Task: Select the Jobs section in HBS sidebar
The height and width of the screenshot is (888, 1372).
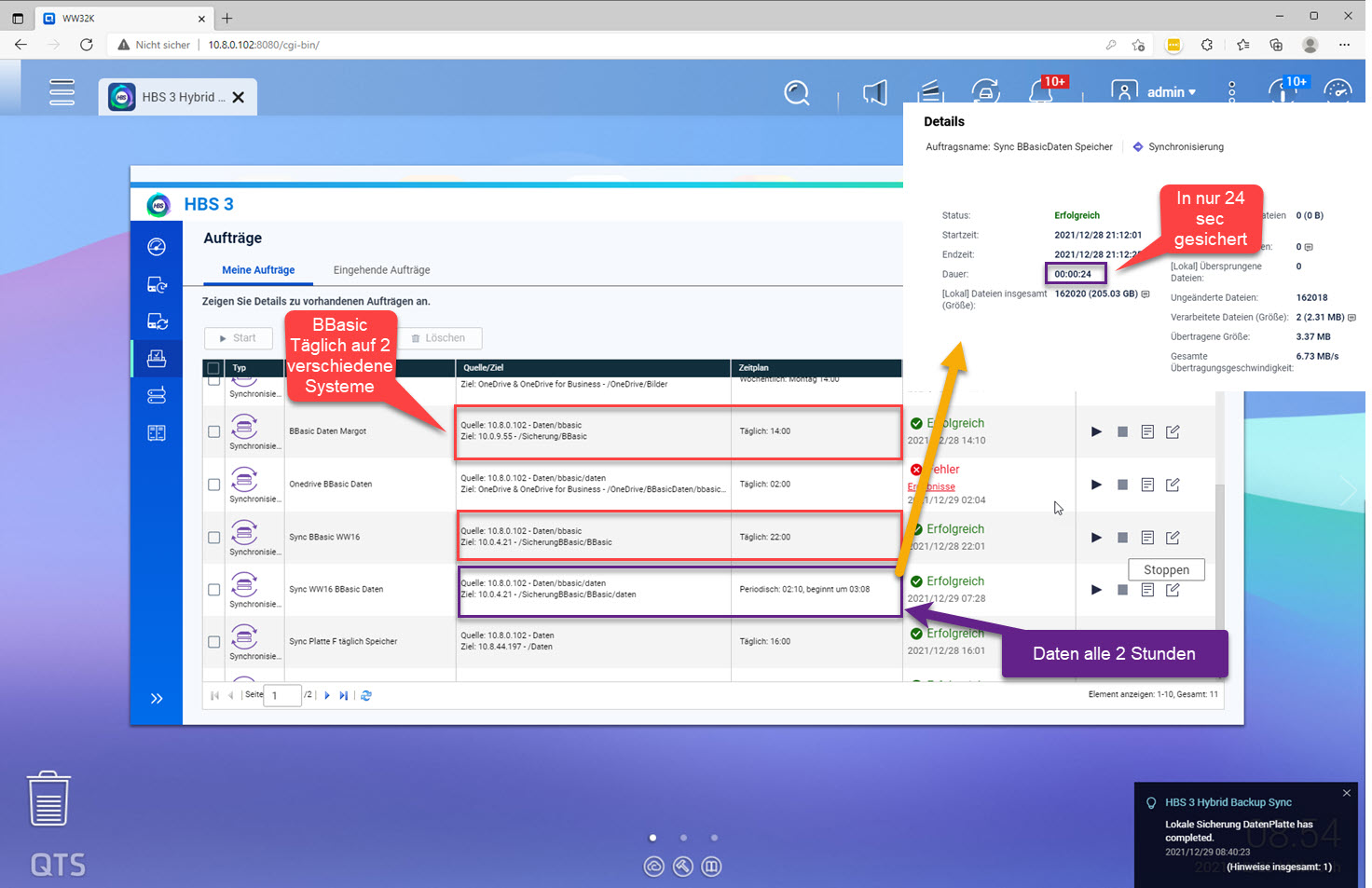Action: pos(157,358)
